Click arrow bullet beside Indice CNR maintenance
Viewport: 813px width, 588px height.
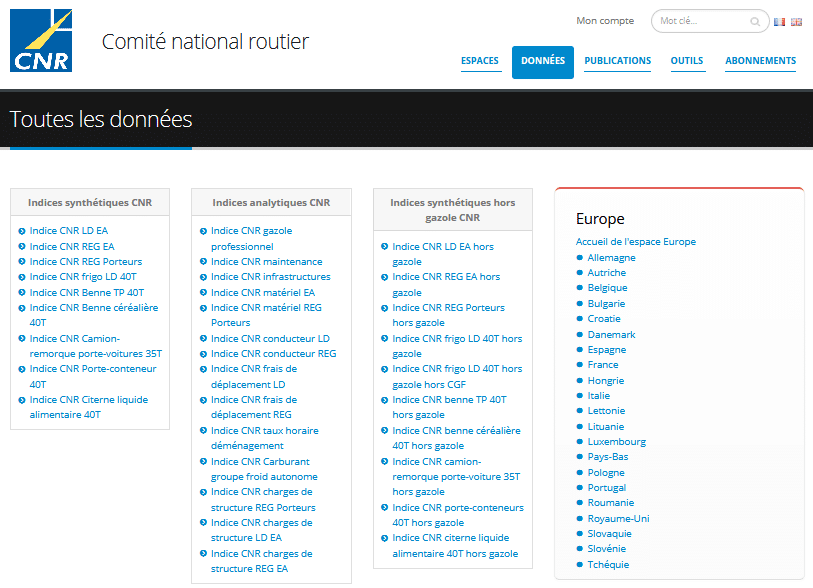[203, 262]
